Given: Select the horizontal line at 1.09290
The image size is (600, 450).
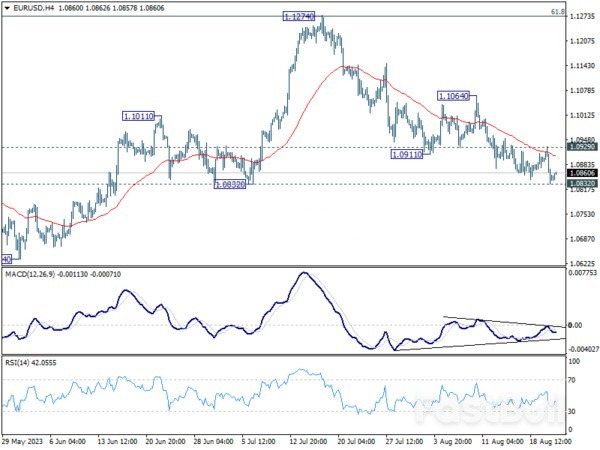Looking at the screenshot, I should [283, 147].
